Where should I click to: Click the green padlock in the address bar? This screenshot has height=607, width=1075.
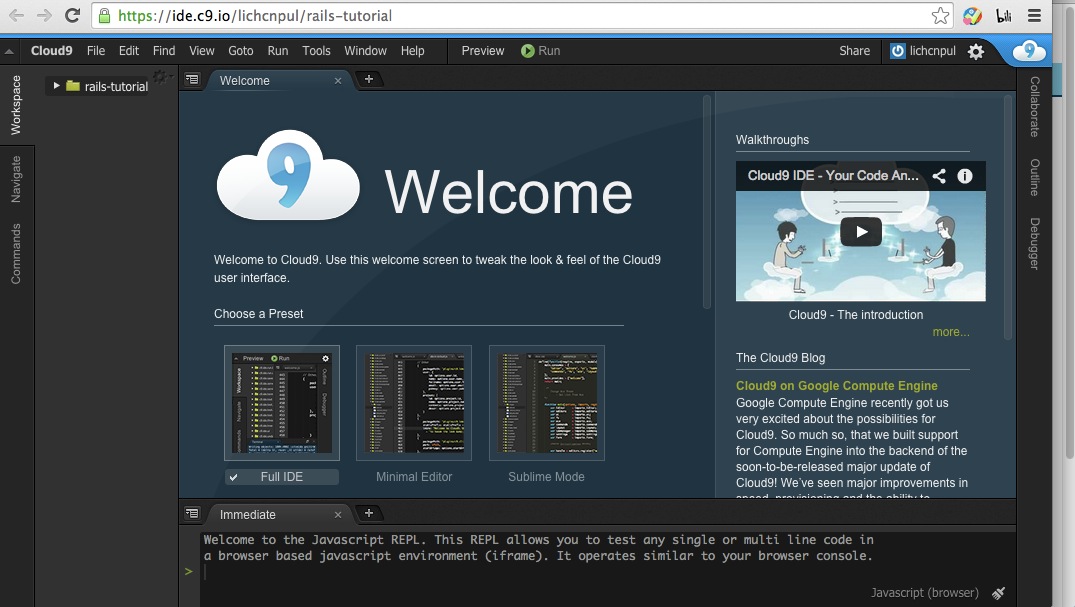point(104,16)
